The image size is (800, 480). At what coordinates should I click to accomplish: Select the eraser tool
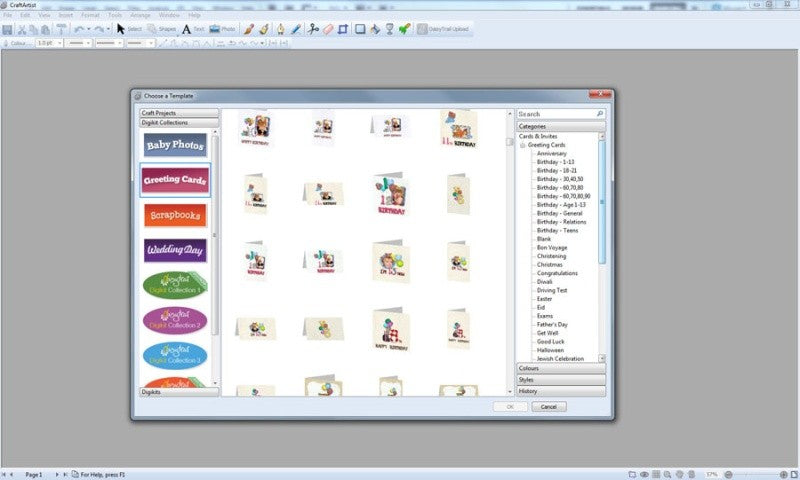328,29
